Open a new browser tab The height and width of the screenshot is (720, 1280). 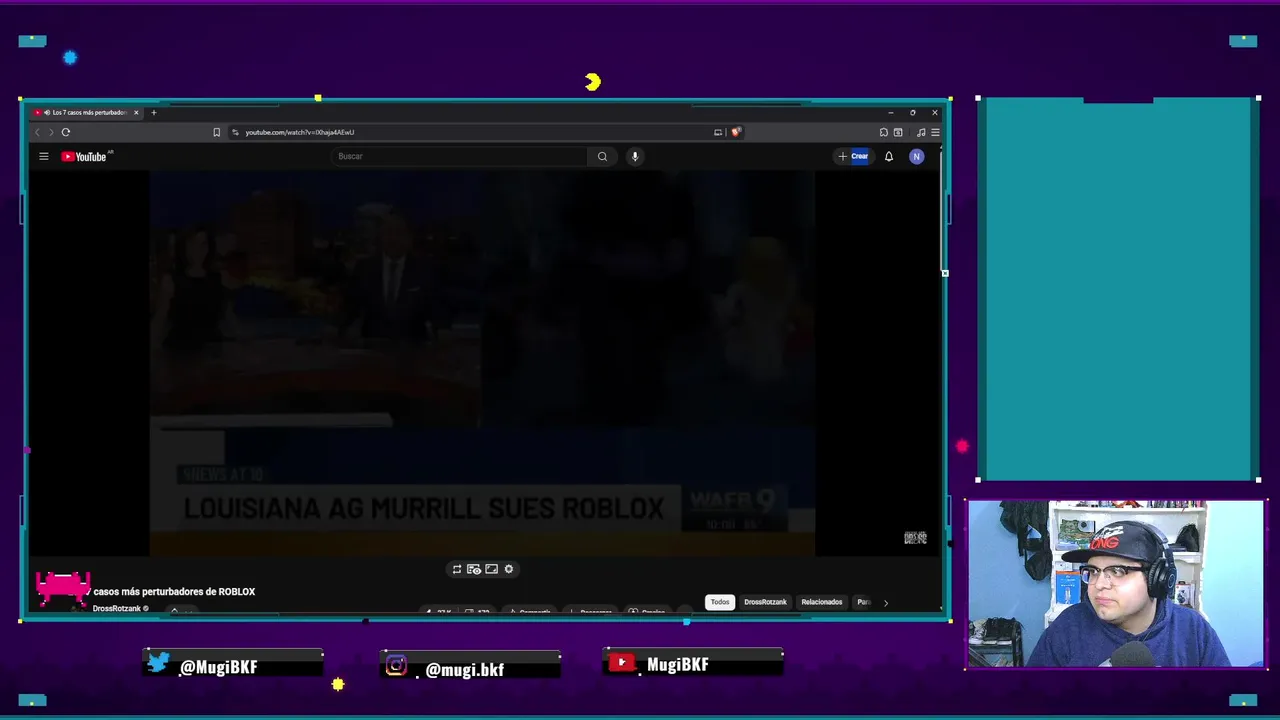[x=153, y=112]
